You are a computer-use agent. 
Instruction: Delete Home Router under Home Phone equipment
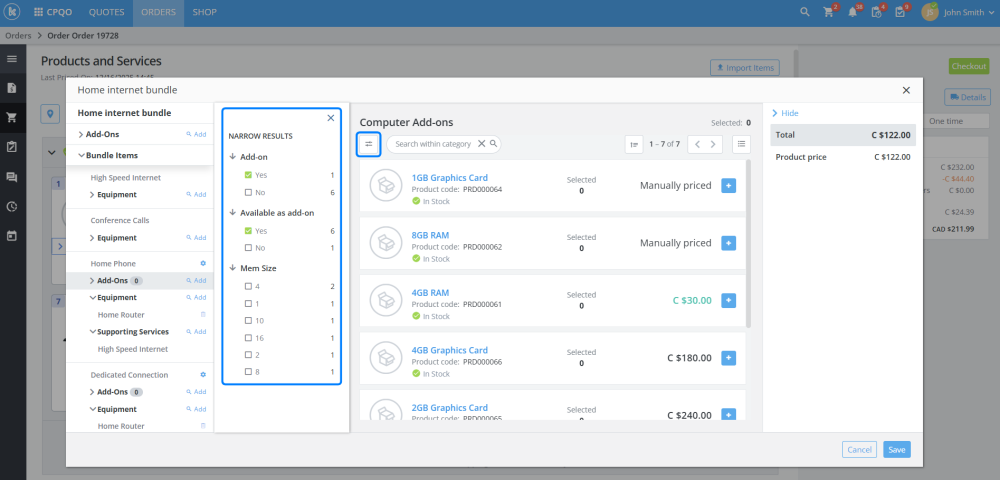pos(203,315)
